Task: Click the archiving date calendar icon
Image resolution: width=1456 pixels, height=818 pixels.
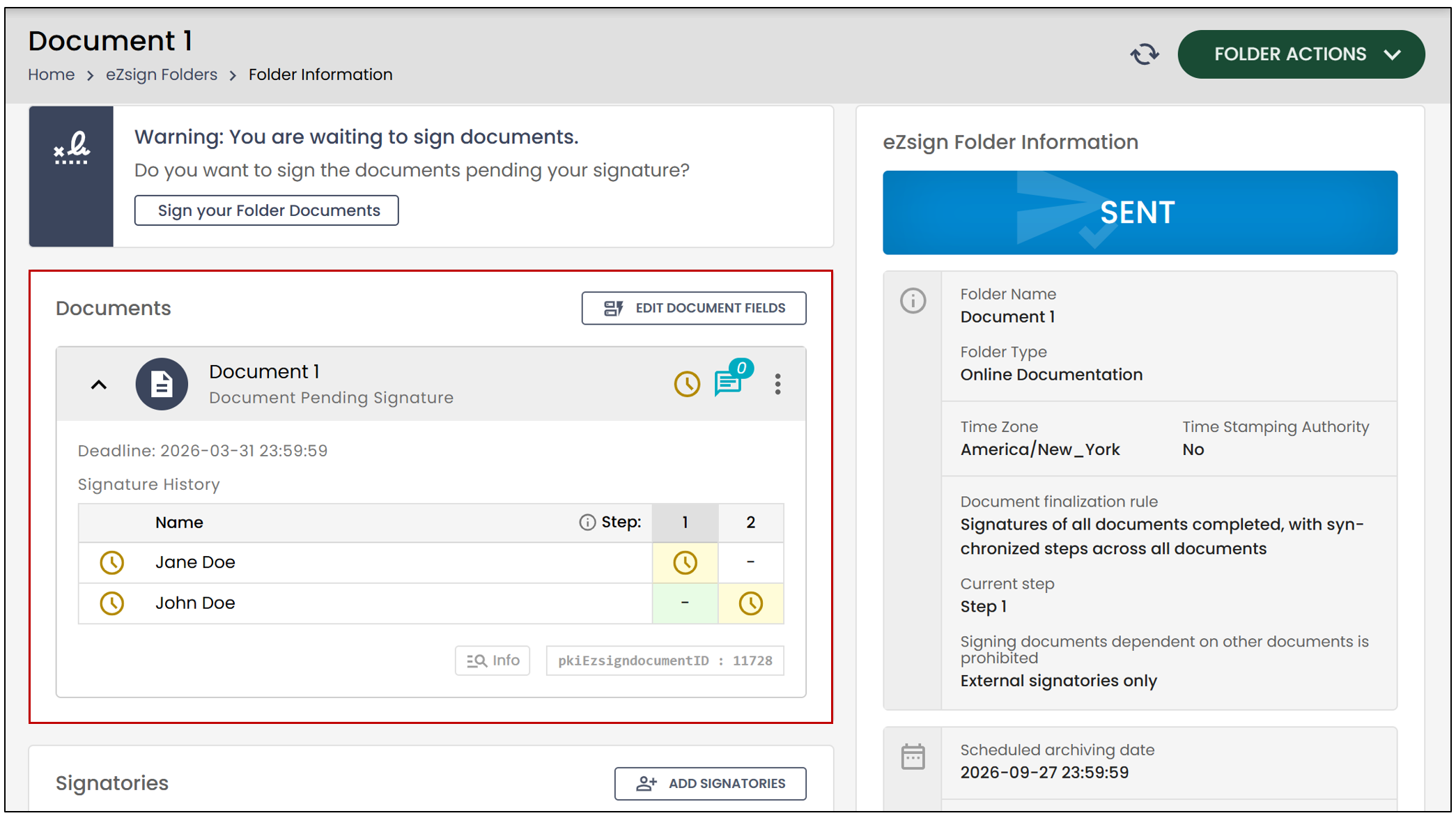Action: click(913, 757)
